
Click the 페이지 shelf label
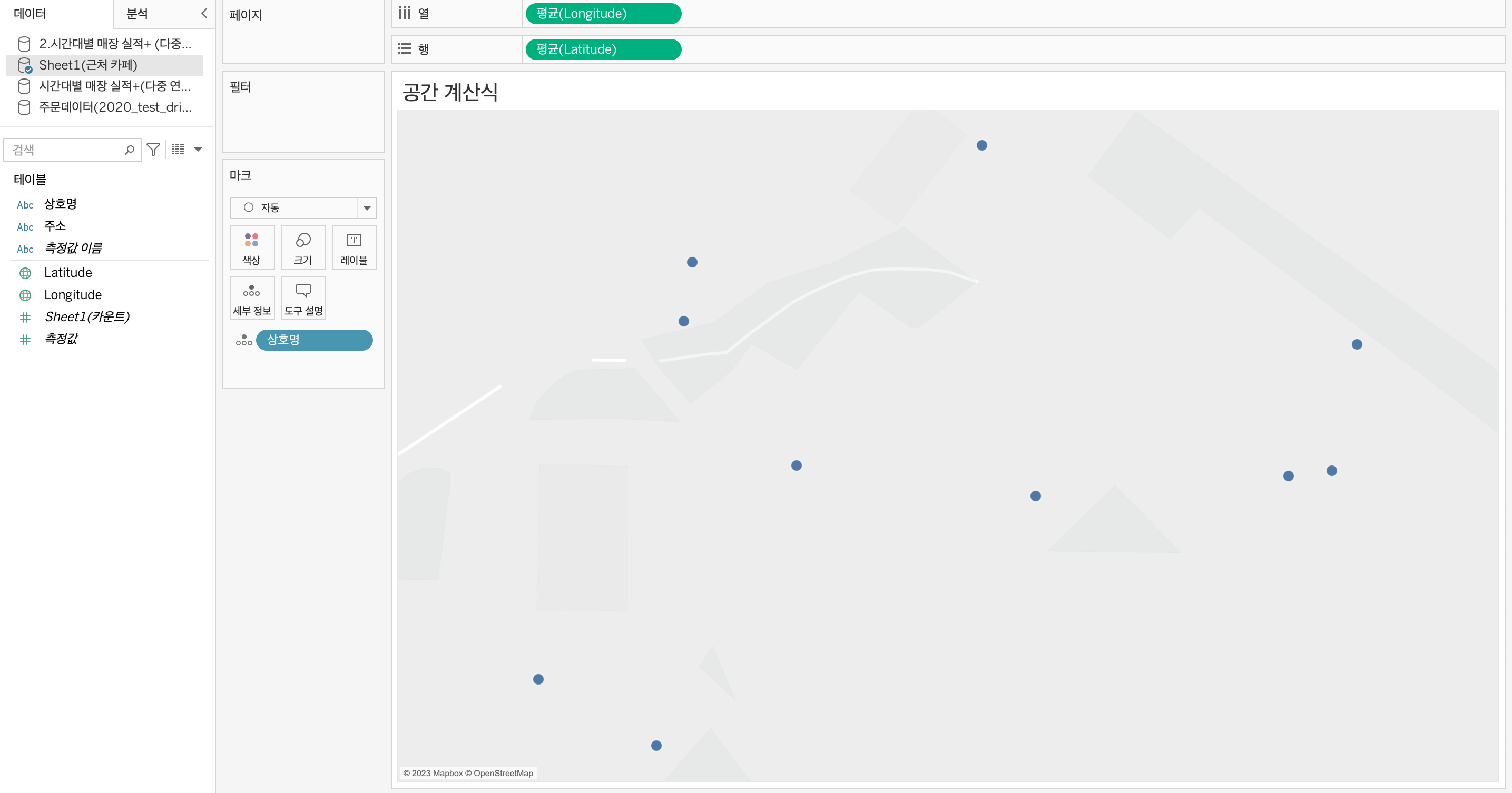pos(246,15)
